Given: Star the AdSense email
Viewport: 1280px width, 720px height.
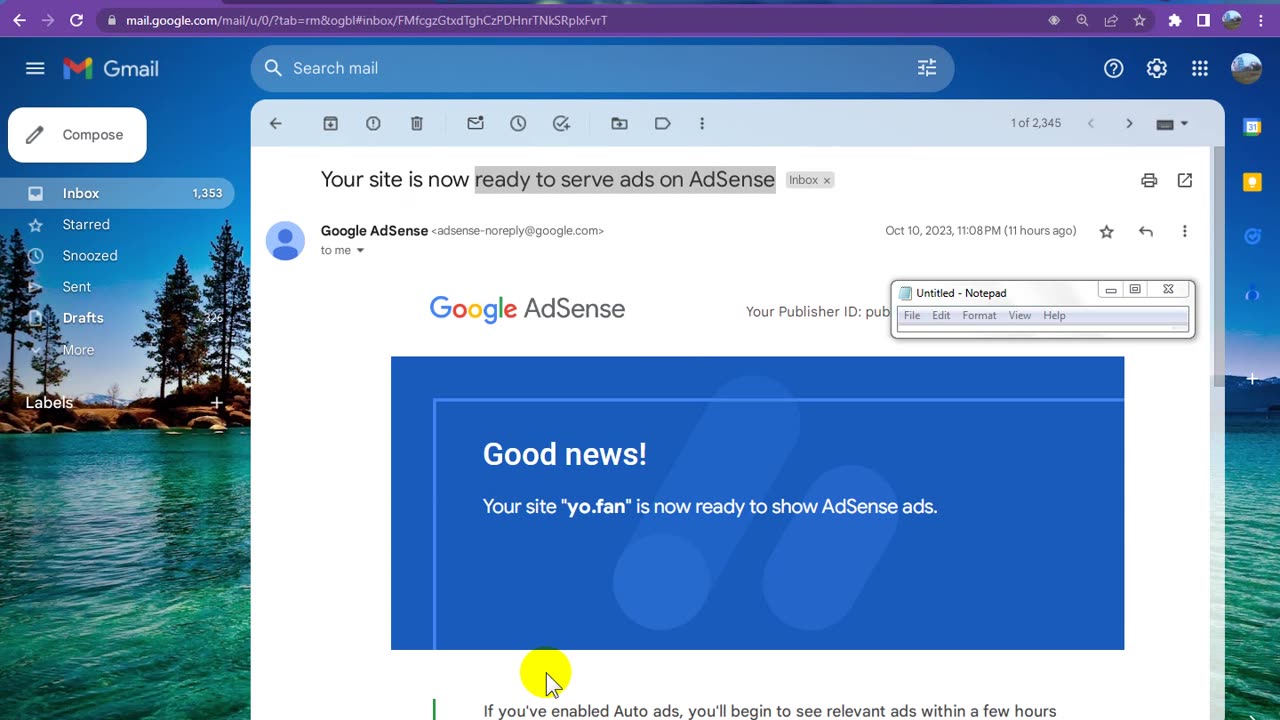Looking at the screenshot, I should (x=1106, y=232).
